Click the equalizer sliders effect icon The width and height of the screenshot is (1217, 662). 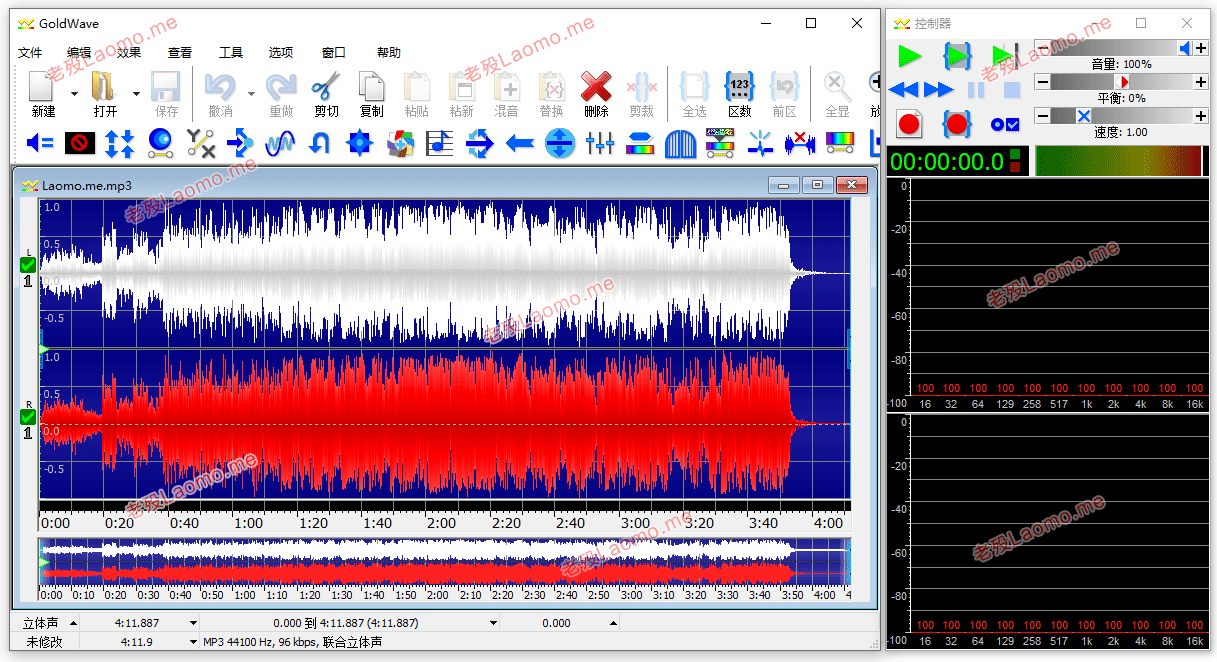tap(600, 143)
